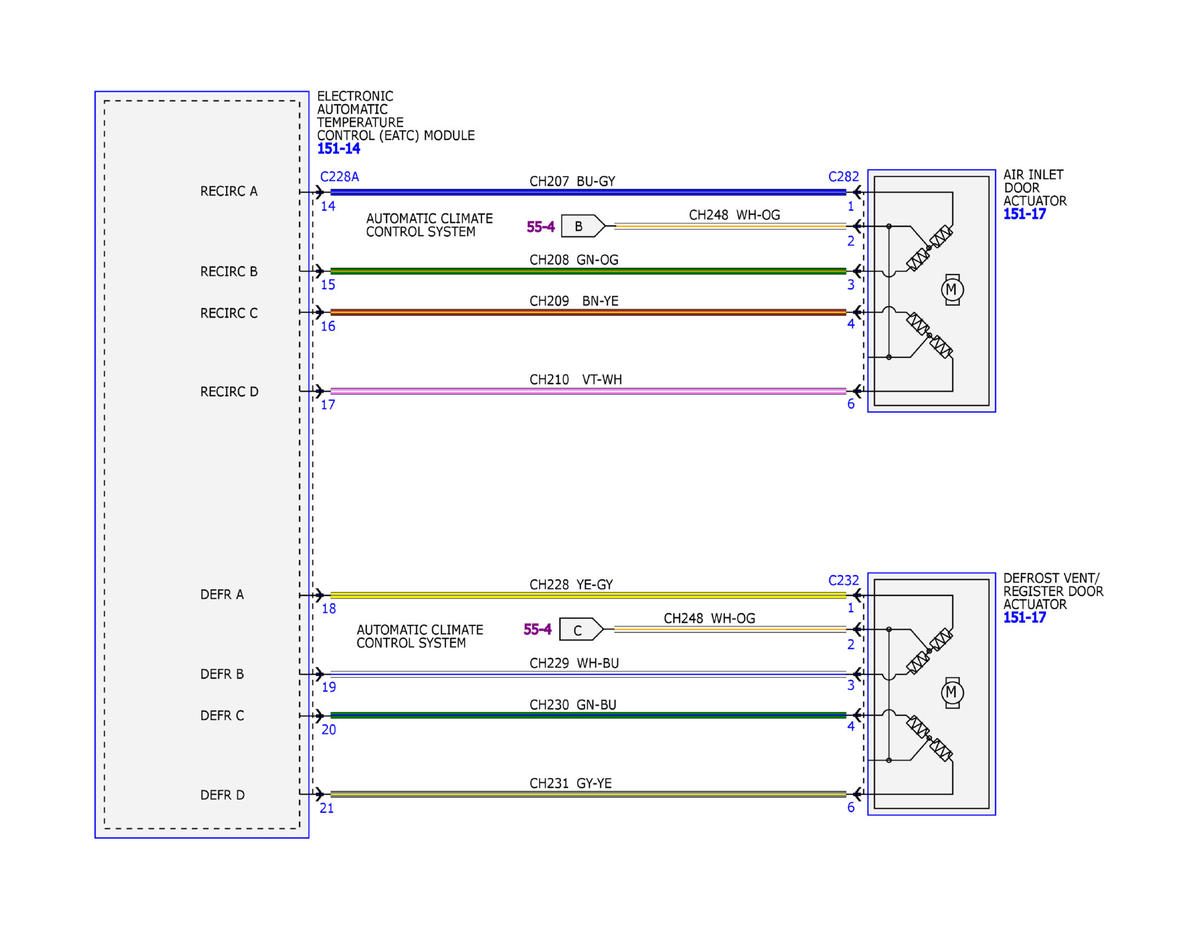Click the DEFR D signal label
The height and width of the screenshot is (927, 1200).
[x=222, y=795]
